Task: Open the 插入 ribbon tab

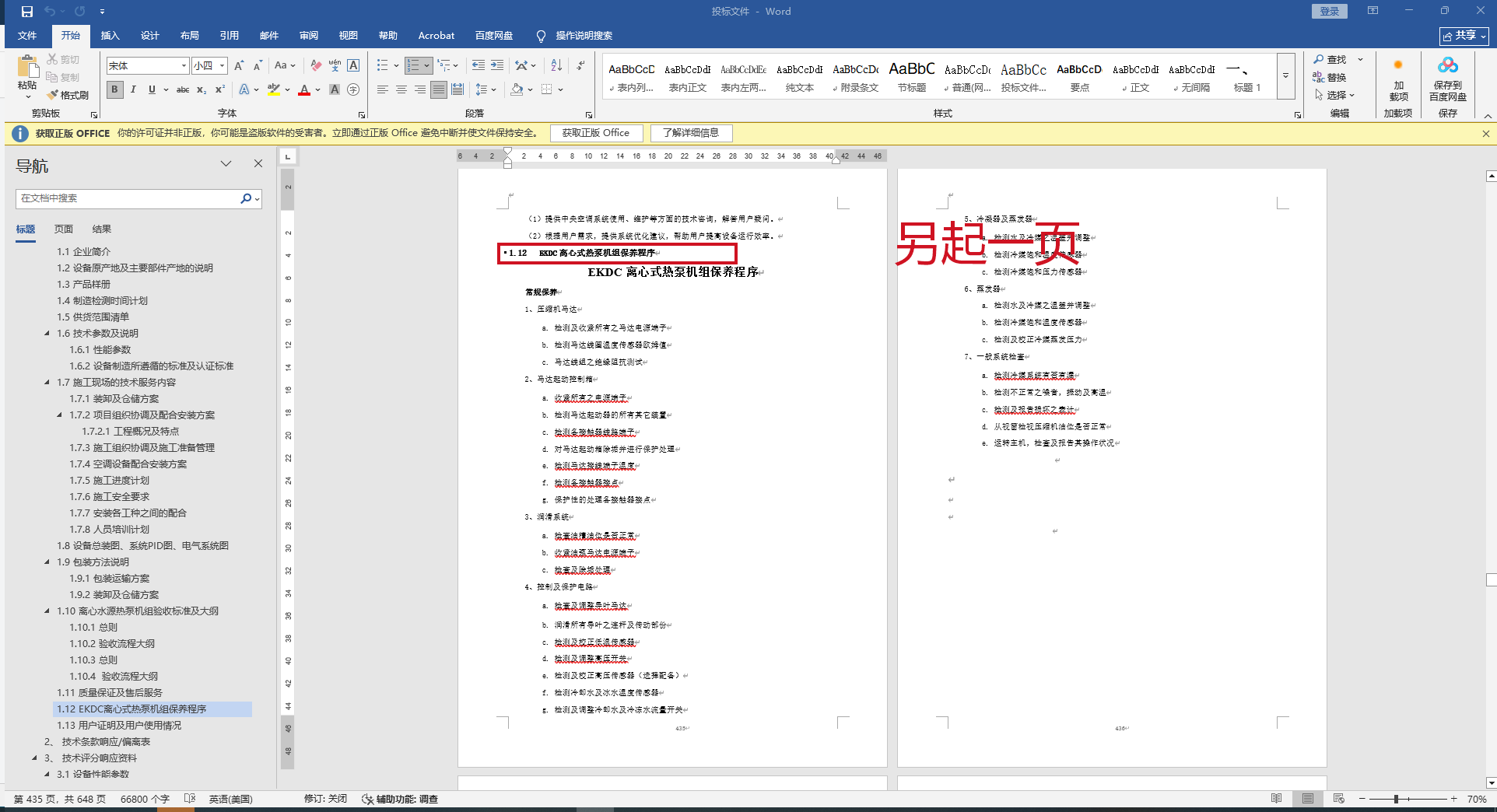Action: click(x=110, y=36)
